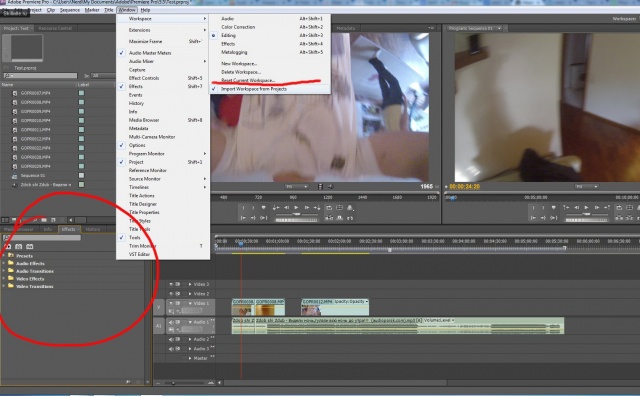The image size is (640, 396).
Task: Choose Reset Current Workspace menu item
Action: tap(248, 80)
